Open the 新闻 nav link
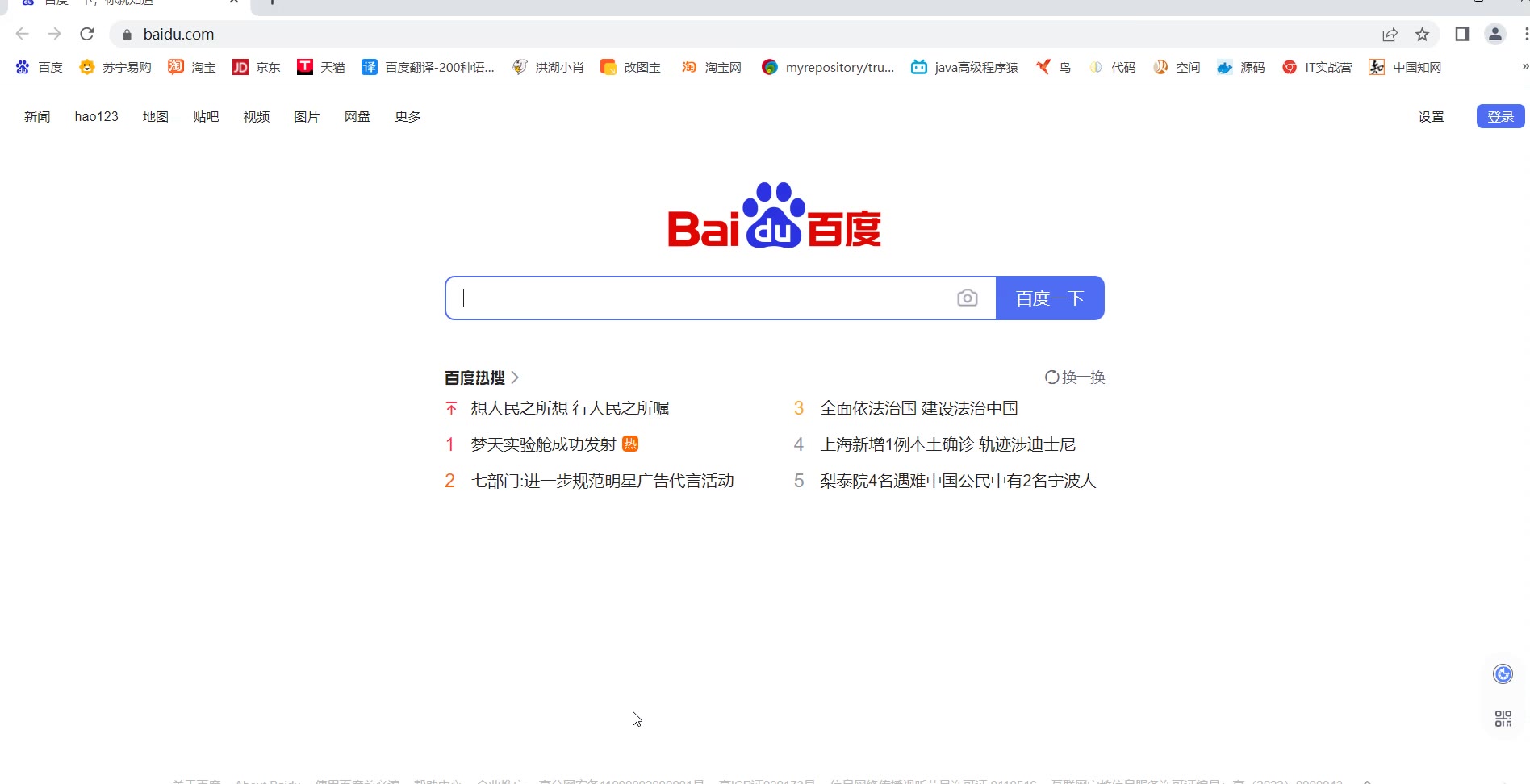1530x784 pixels. [x=37, y=116]
